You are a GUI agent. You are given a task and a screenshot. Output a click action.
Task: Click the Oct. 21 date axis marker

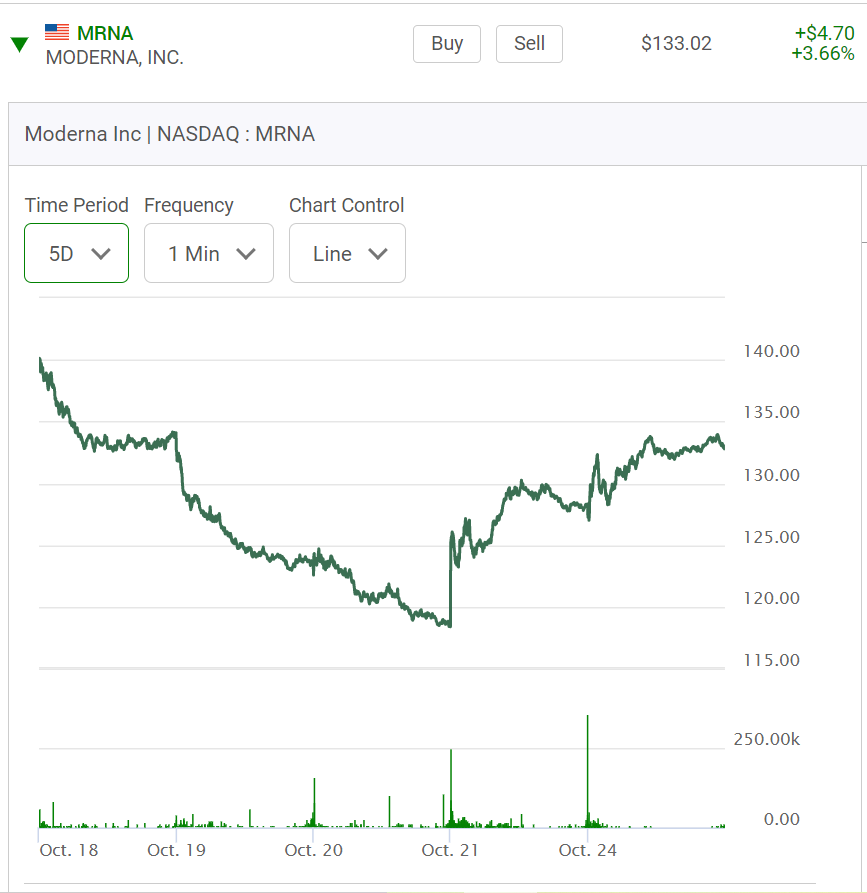450,850
